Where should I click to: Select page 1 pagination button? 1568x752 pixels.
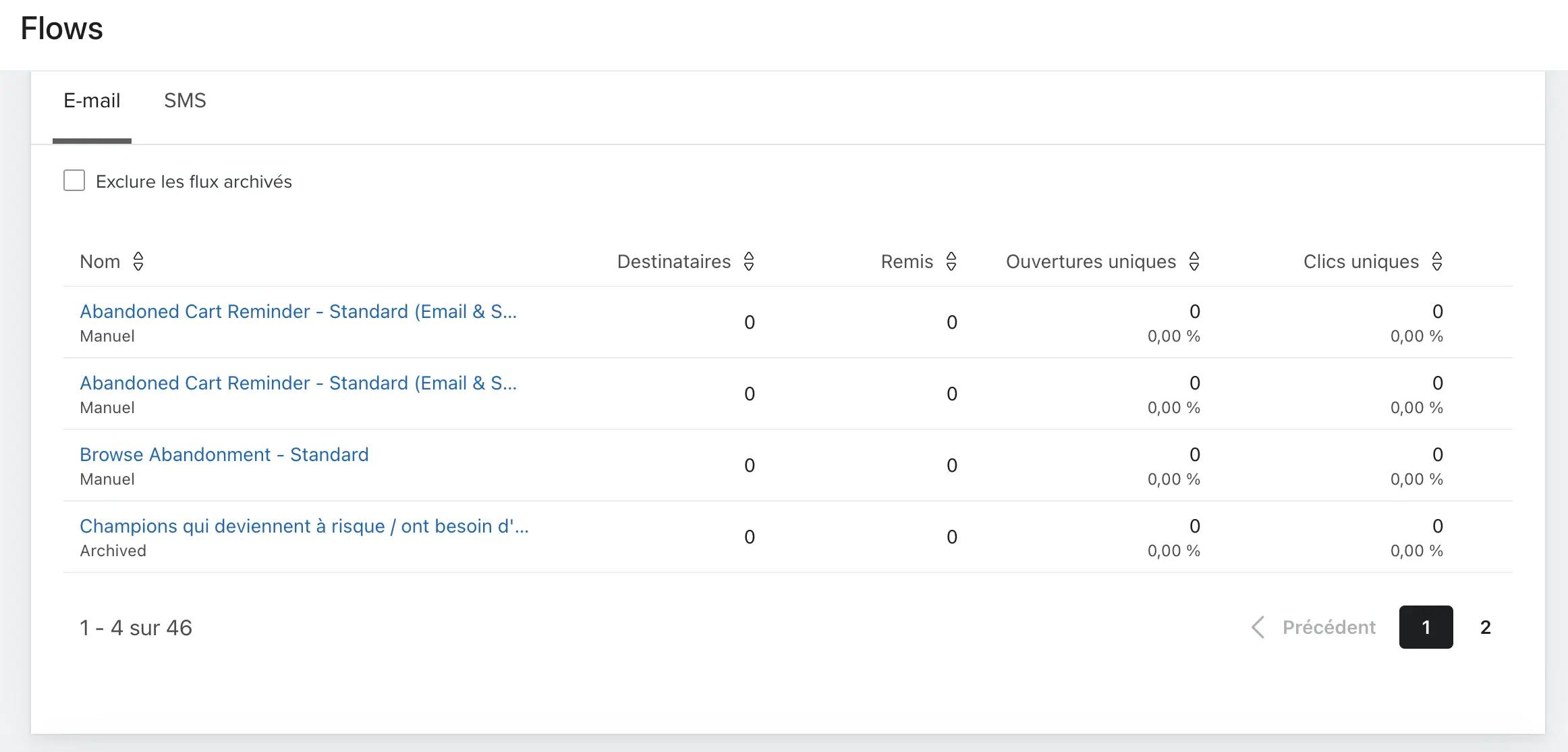[x=1426, y=627]
